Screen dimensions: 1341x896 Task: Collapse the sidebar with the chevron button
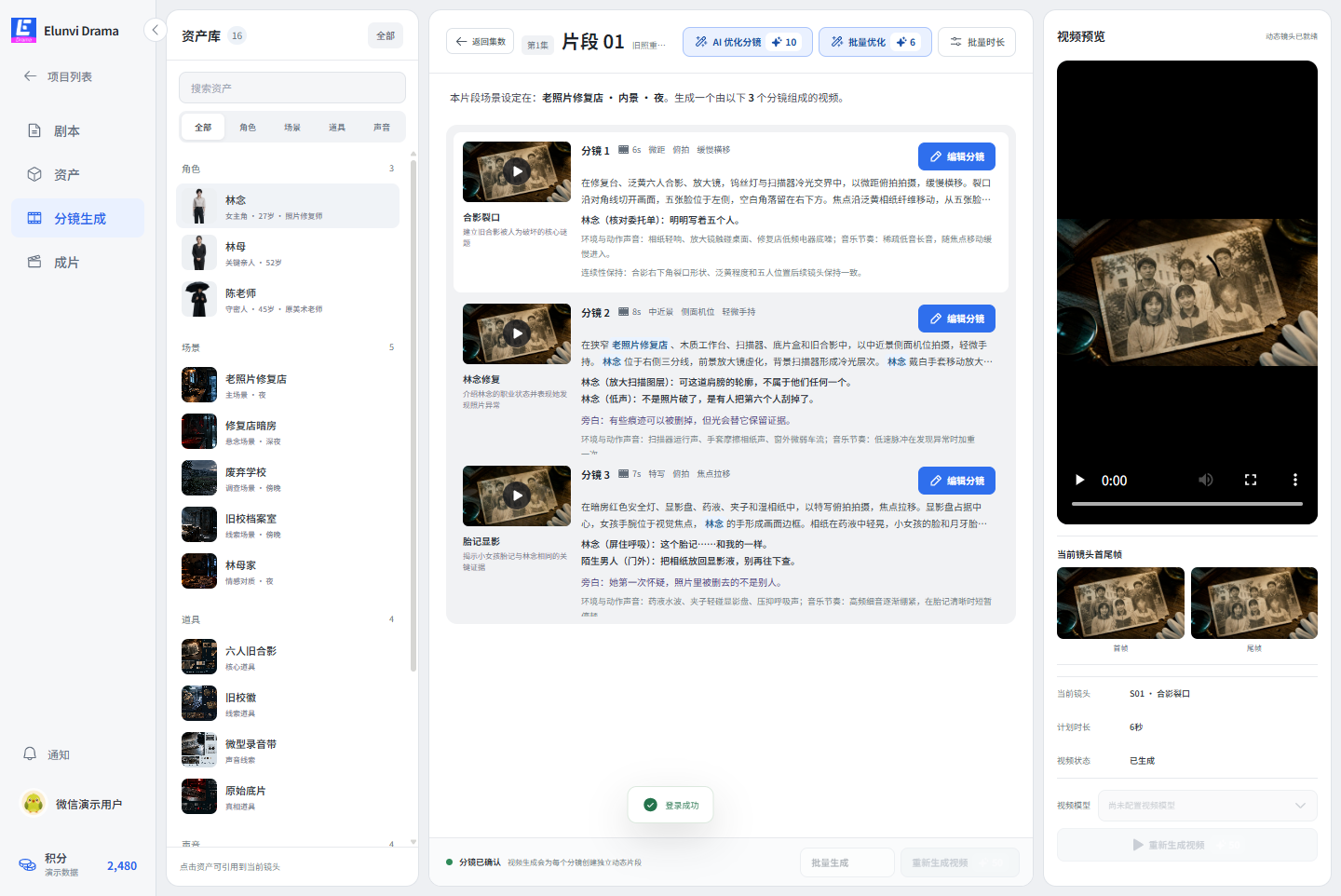point(156,30)
